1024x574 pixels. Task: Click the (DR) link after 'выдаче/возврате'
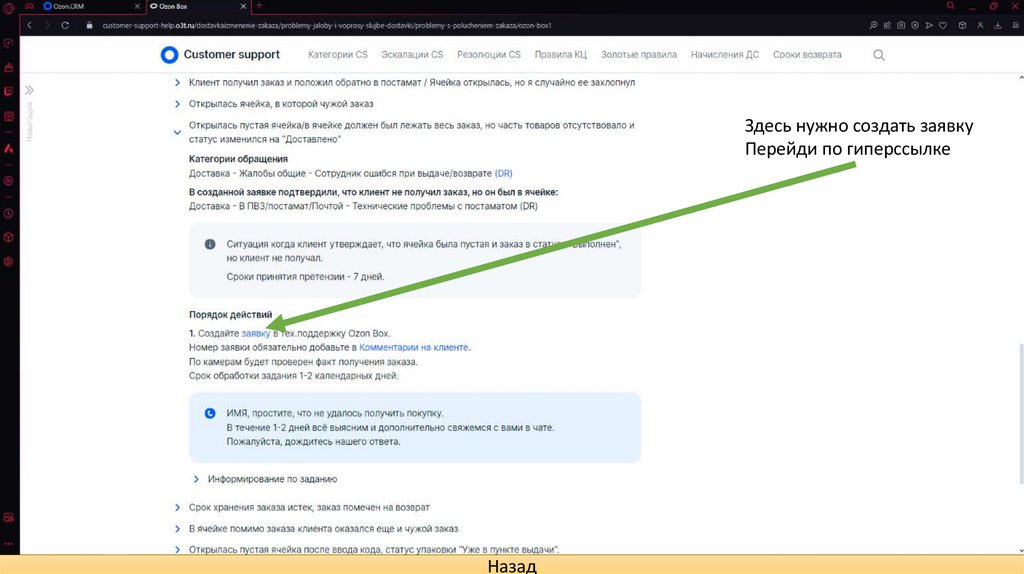504,174
